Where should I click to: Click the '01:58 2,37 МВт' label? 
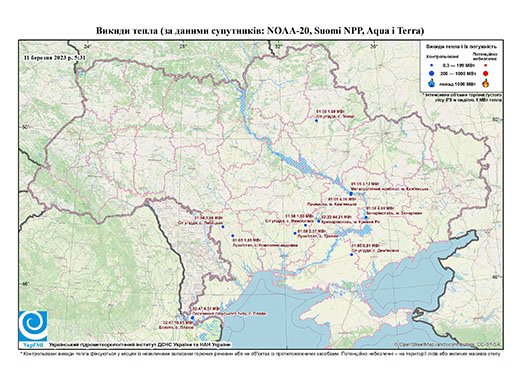(x=311, y=231)
